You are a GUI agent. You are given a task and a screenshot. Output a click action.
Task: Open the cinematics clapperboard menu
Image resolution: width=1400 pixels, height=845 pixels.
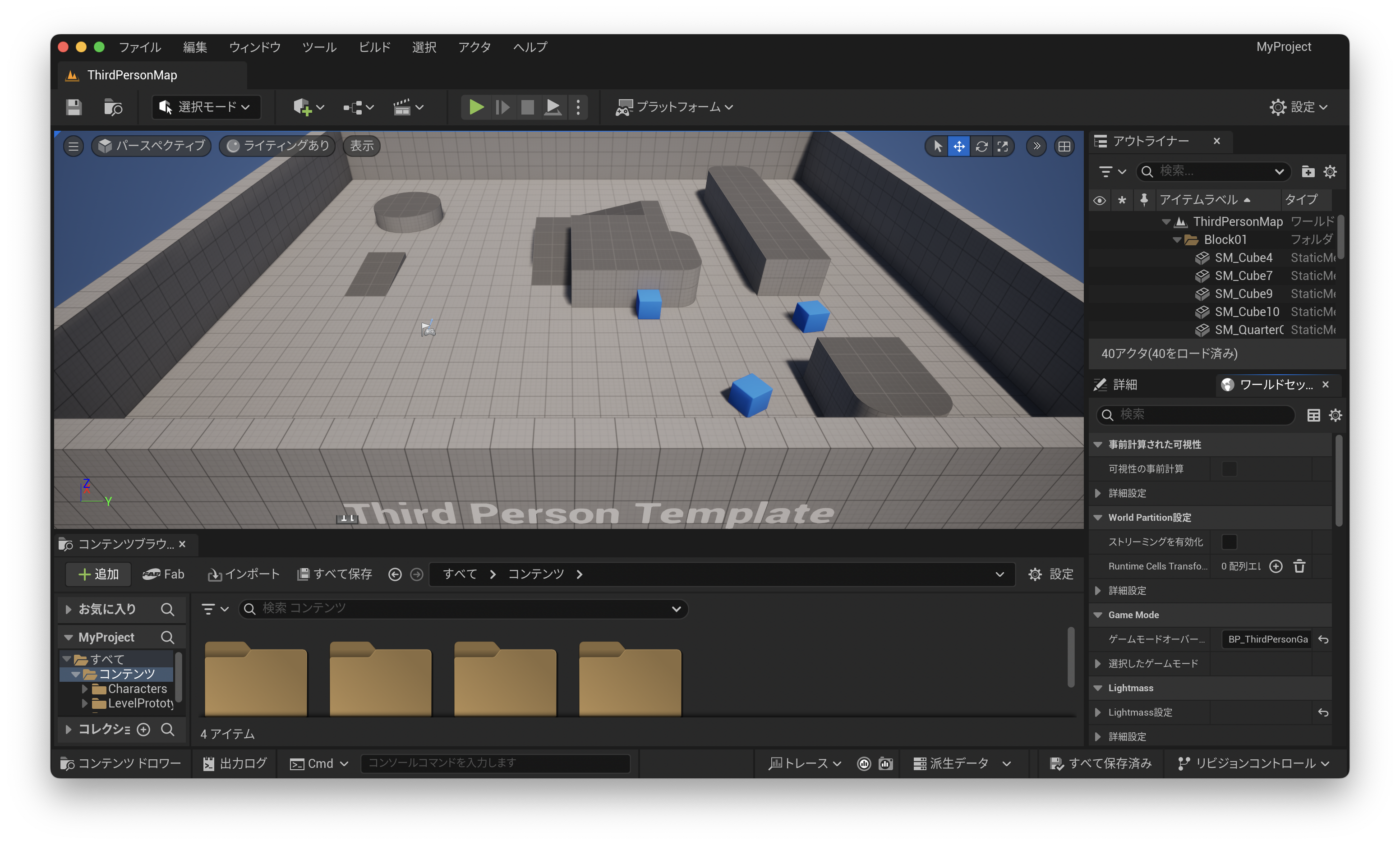[x=409, y=107]
